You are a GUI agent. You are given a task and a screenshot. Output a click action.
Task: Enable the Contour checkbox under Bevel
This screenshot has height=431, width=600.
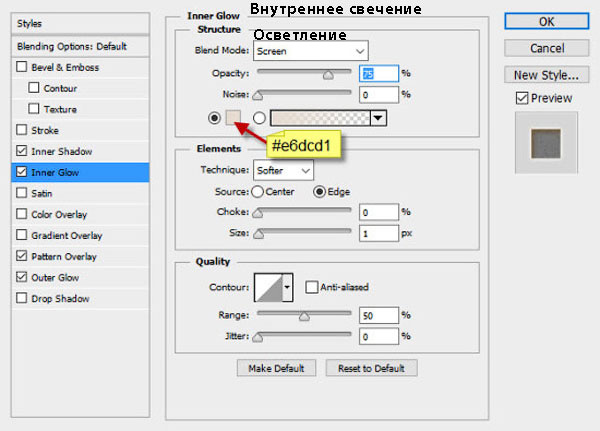[34, 88]
